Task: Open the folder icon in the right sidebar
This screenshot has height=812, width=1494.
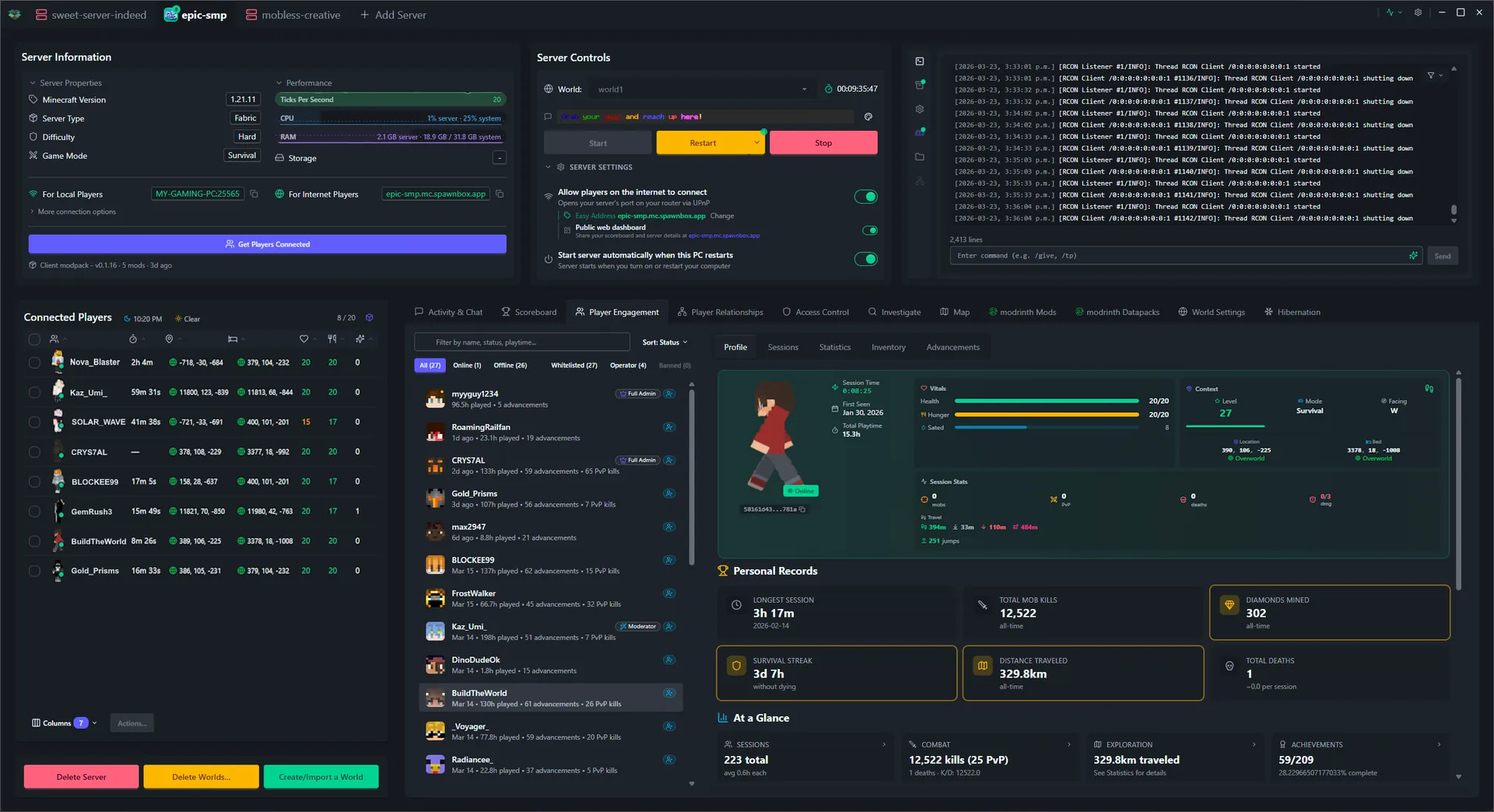Action: pyautogui.click(x=920, y=156)
